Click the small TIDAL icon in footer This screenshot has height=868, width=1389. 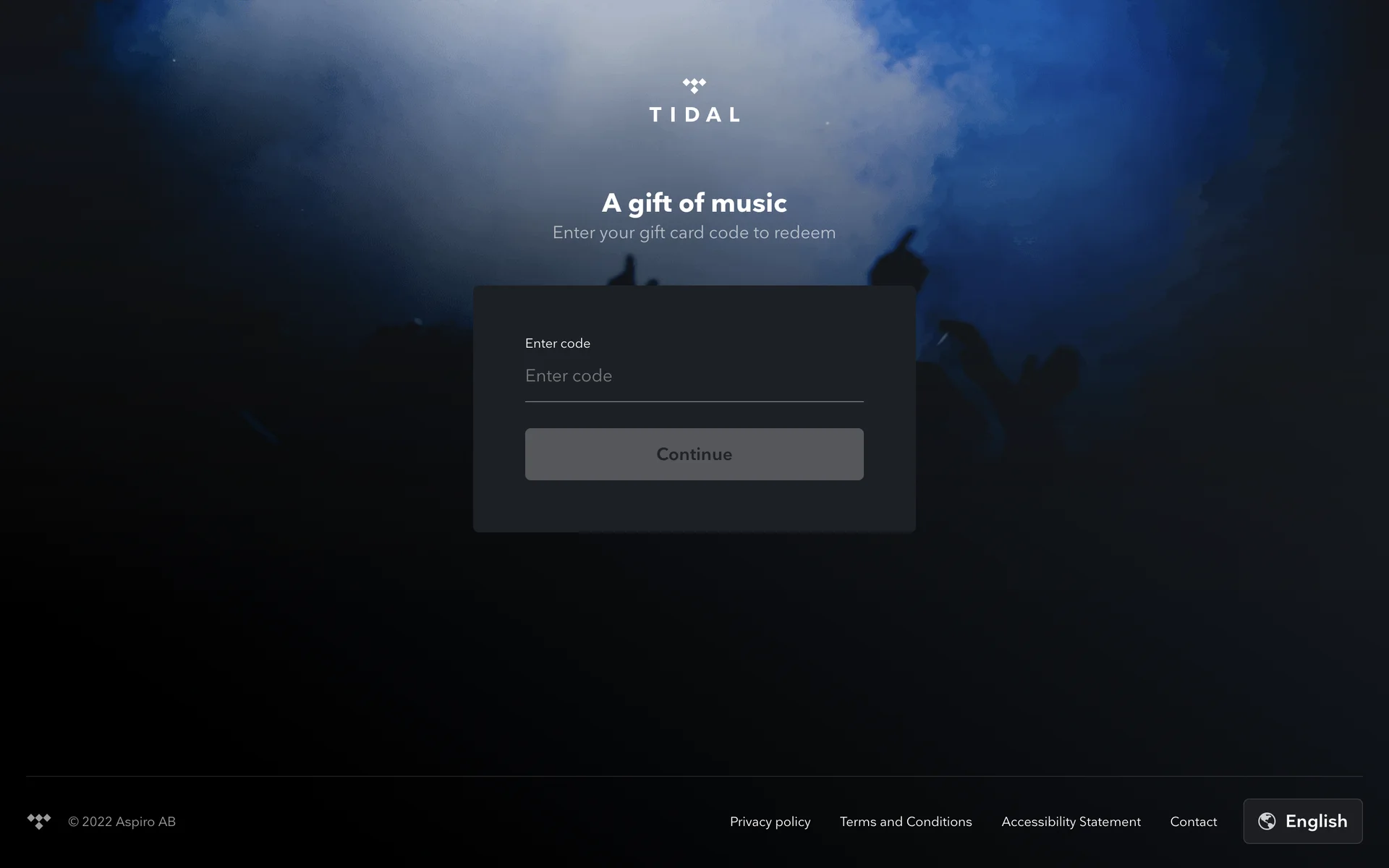39,822
